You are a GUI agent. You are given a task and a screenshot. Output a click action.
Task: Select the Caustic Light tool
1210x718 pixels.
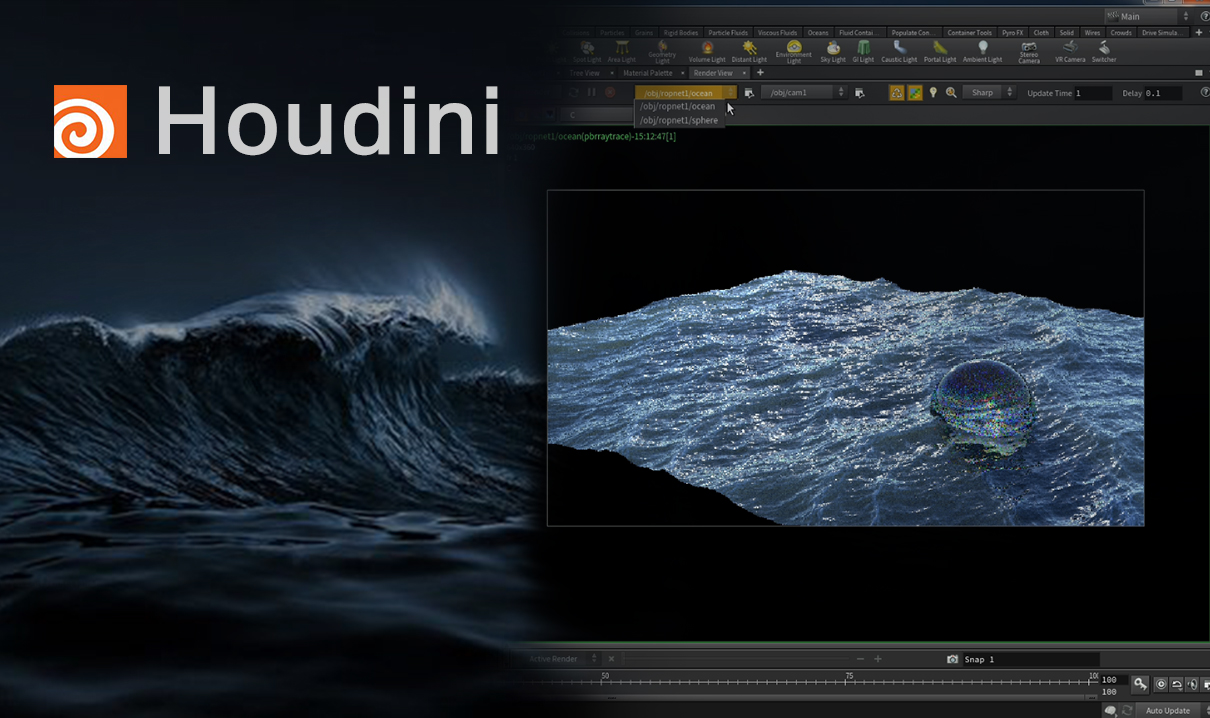(899, 51)
